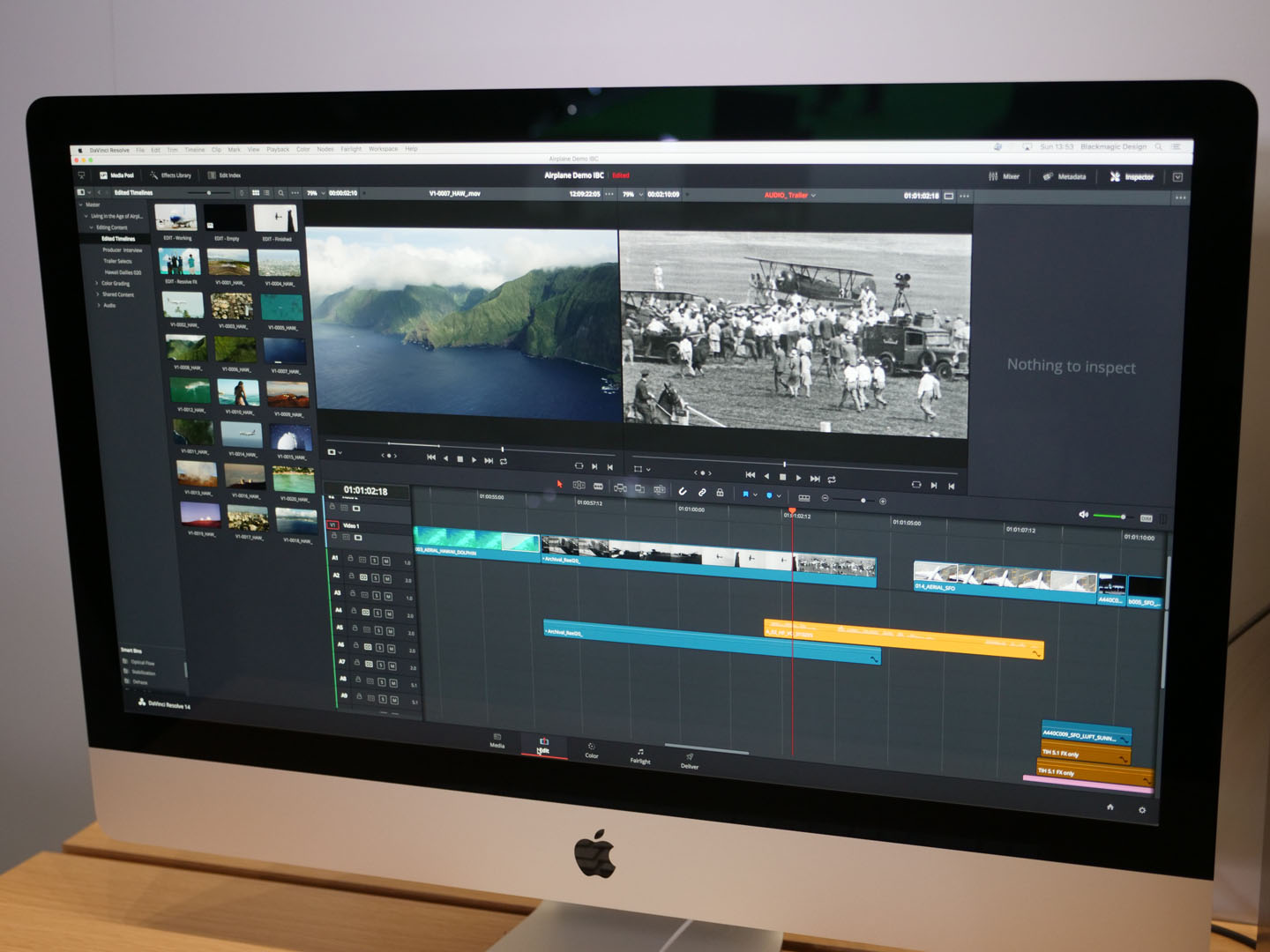Switch to the Color page
This screenshot has width=1270, height=952.
[591, 751]
